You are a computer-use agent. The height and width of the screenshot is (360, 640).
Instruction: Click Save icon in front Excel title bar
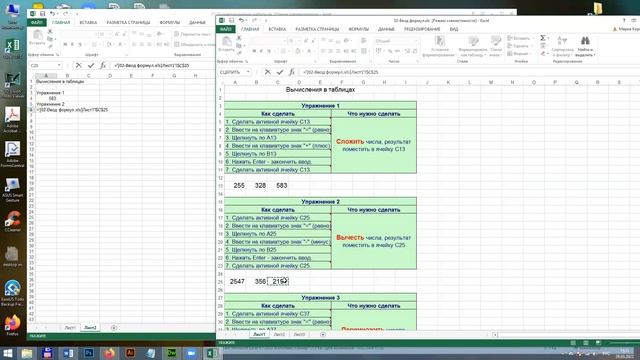pos(231,20)
